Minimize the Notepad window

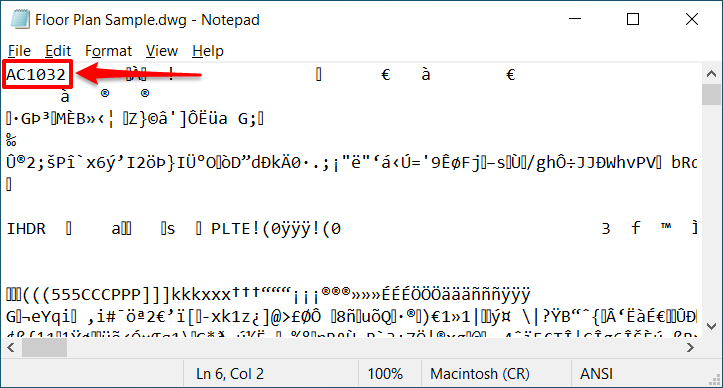point(575,19)
